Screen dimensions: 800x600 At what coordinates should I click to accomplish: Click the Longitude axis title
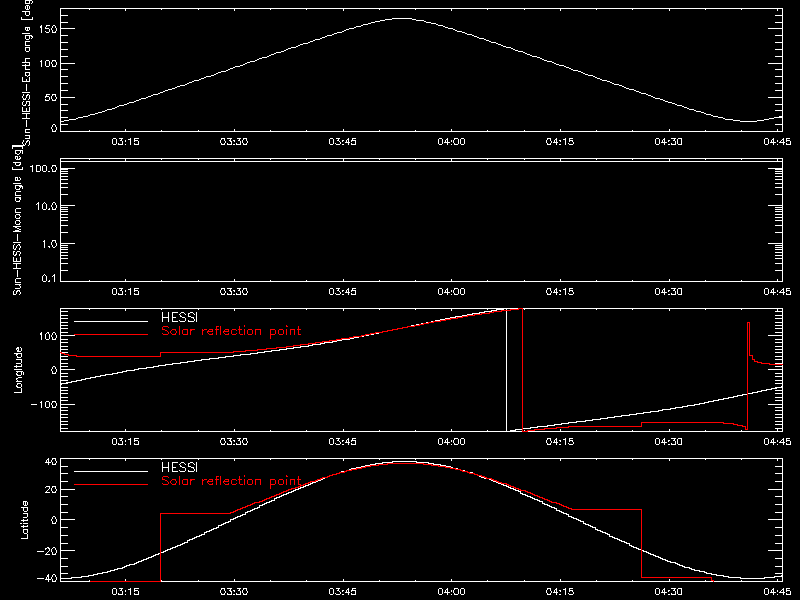18,370
